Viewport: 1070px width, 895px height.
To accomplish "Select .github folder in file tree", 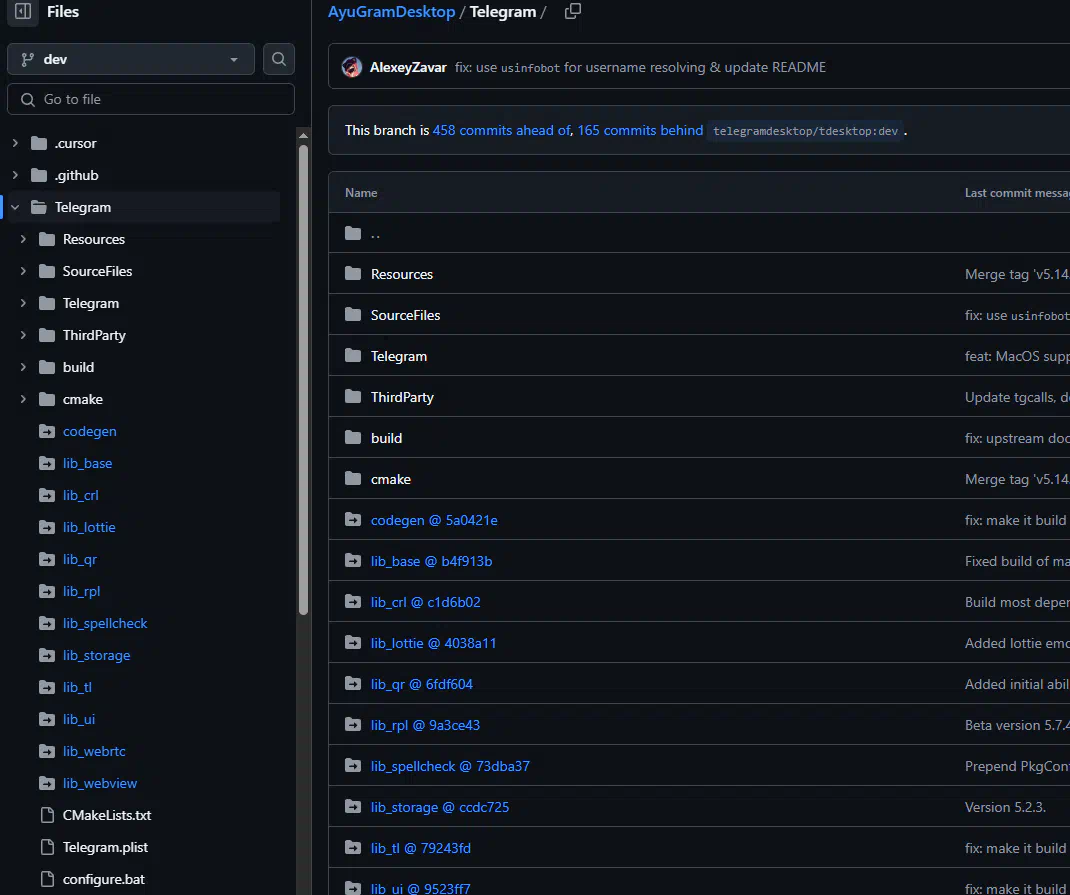I will (76, 175).
